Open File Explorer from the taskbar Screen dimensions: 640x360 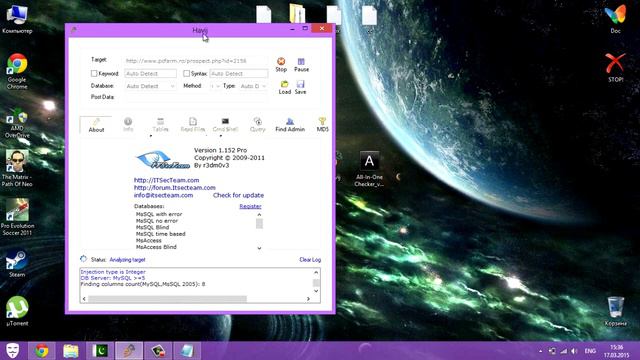(x=71, y=351)
